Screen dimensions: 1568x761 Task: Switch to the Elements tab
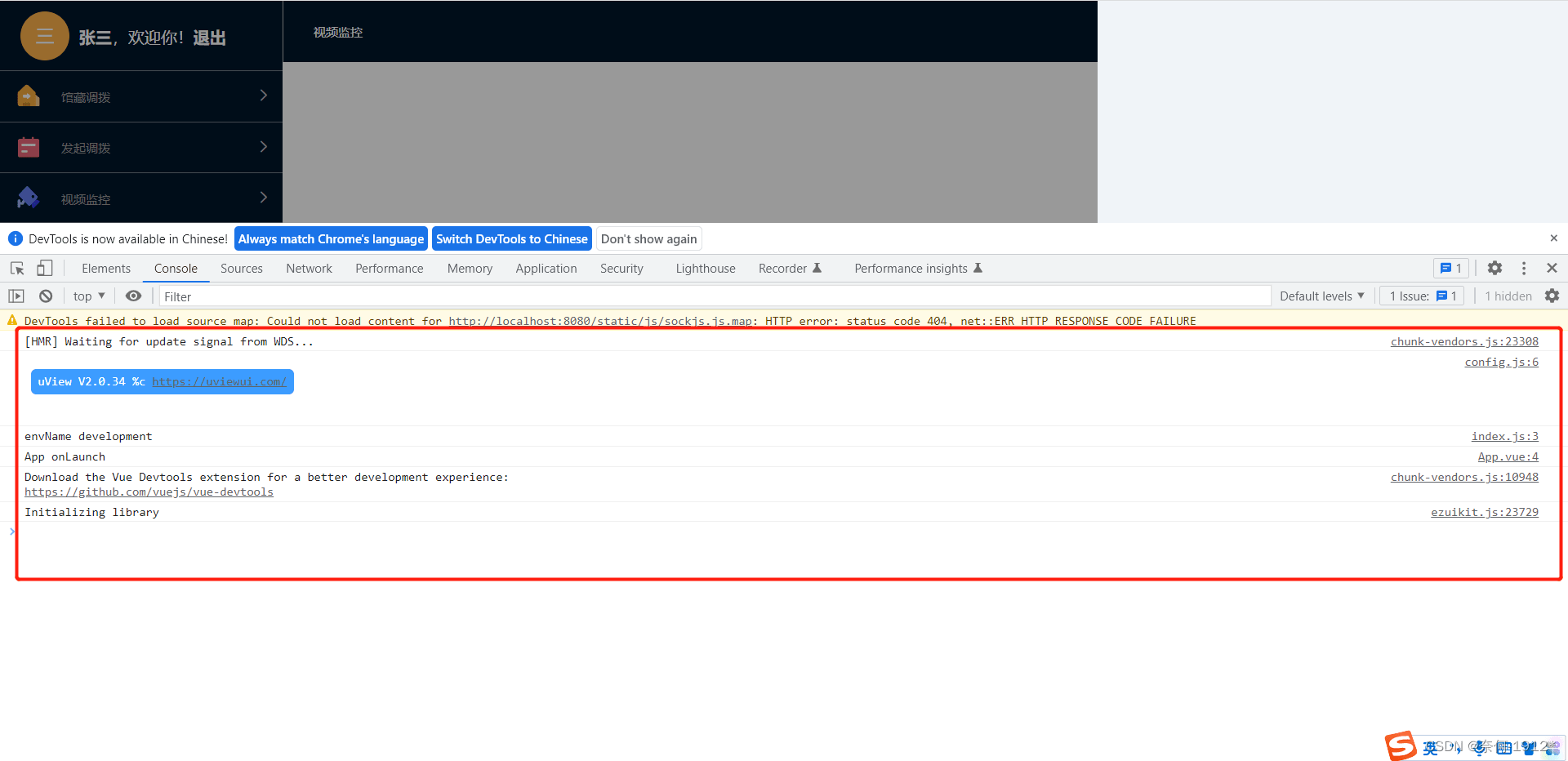pos(106,268)
